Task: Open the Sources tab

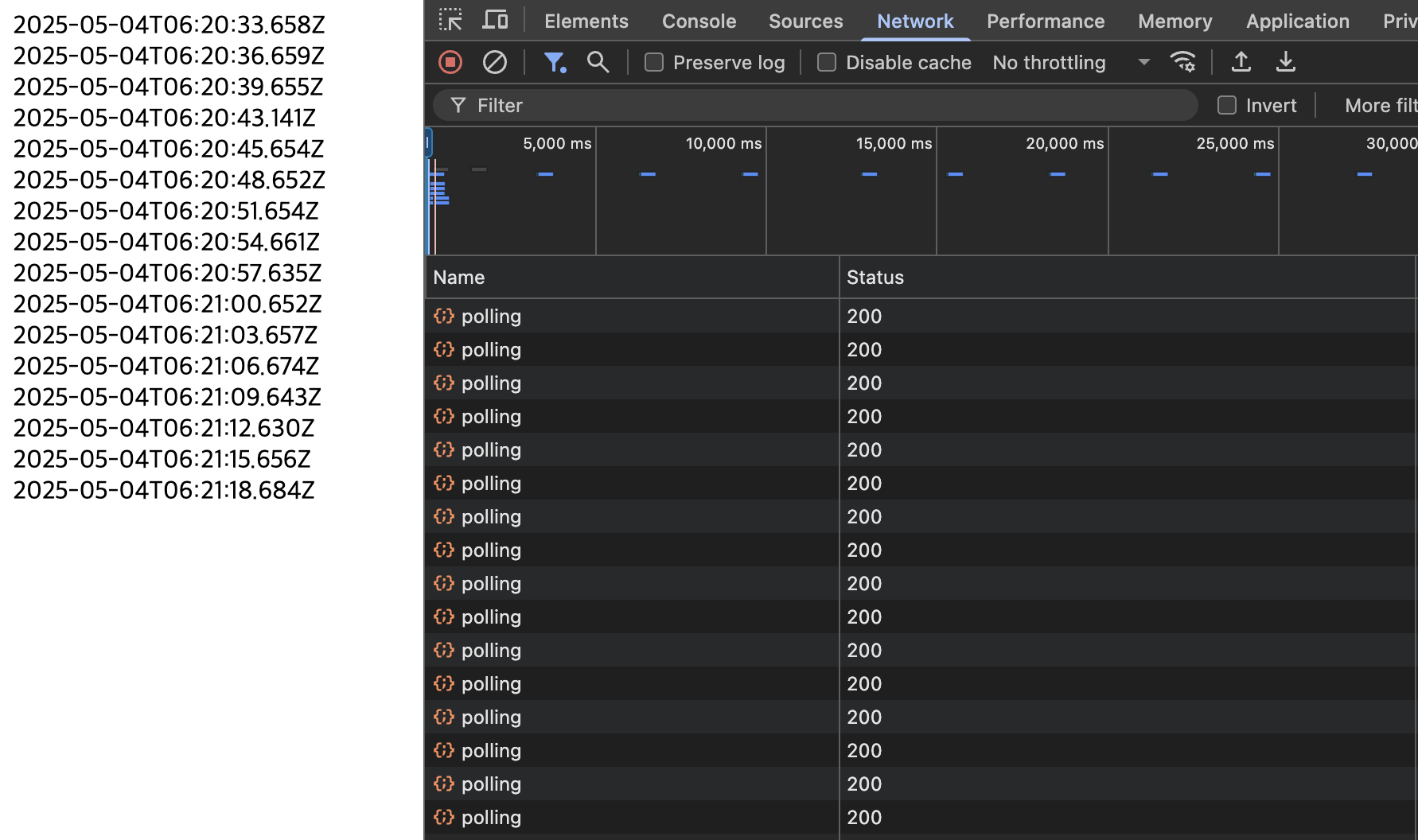Action: [806, 21]
